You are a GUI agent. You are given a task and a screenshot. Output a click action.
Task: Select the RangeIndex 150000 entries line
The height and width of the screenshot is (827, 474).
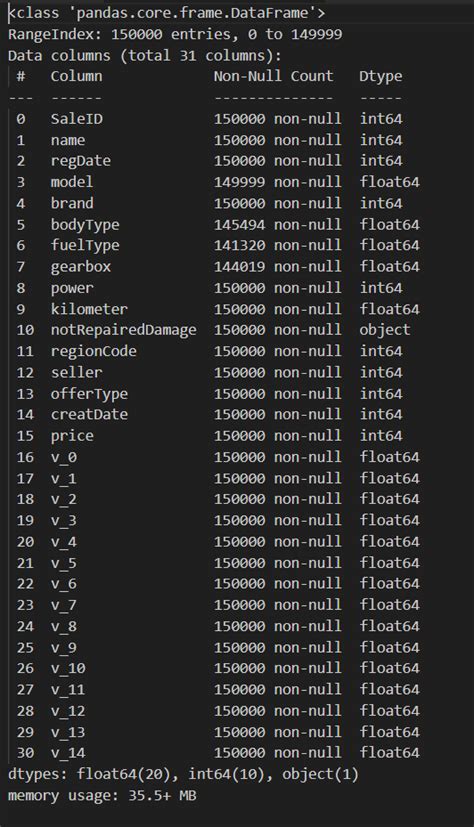click(175, 34)
